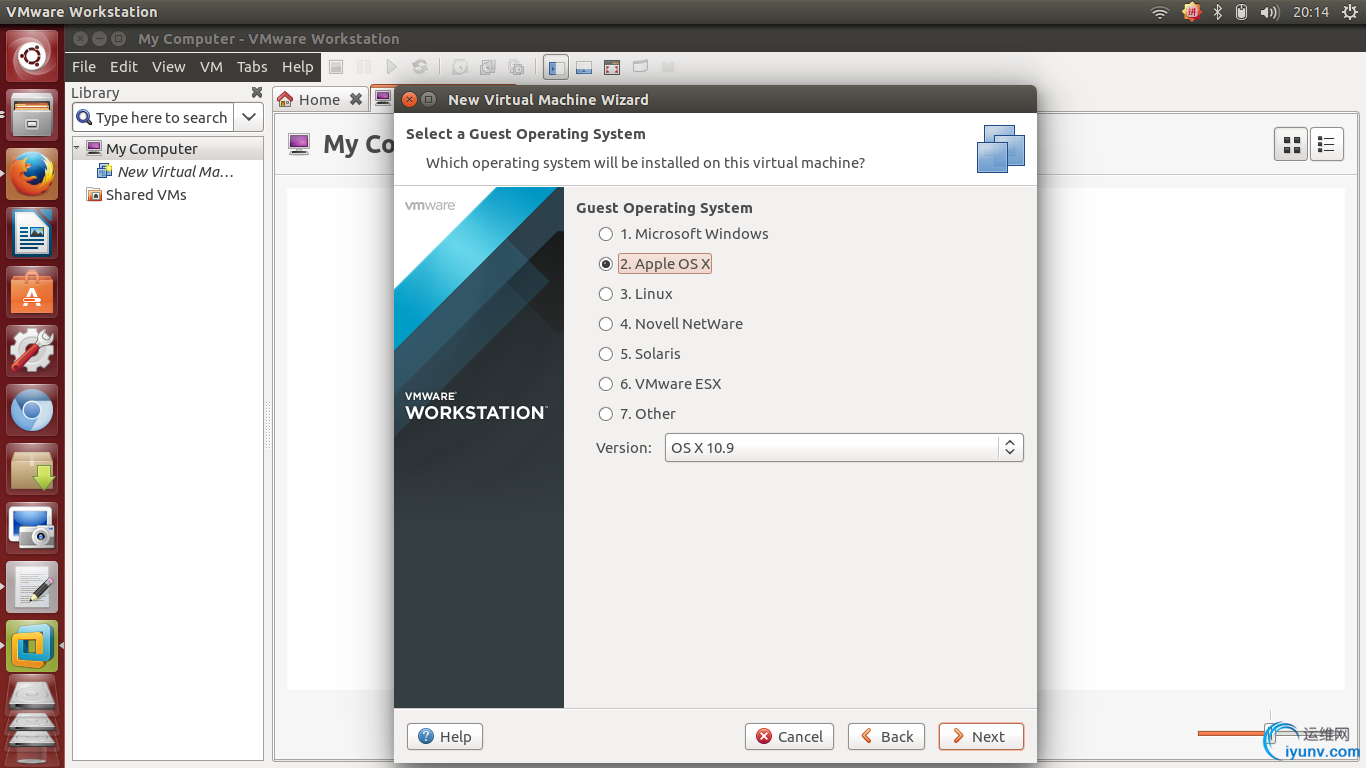Open the Wi-Fi network indicator
This screenshot has height=768, width=1366.
(1160, 12)
